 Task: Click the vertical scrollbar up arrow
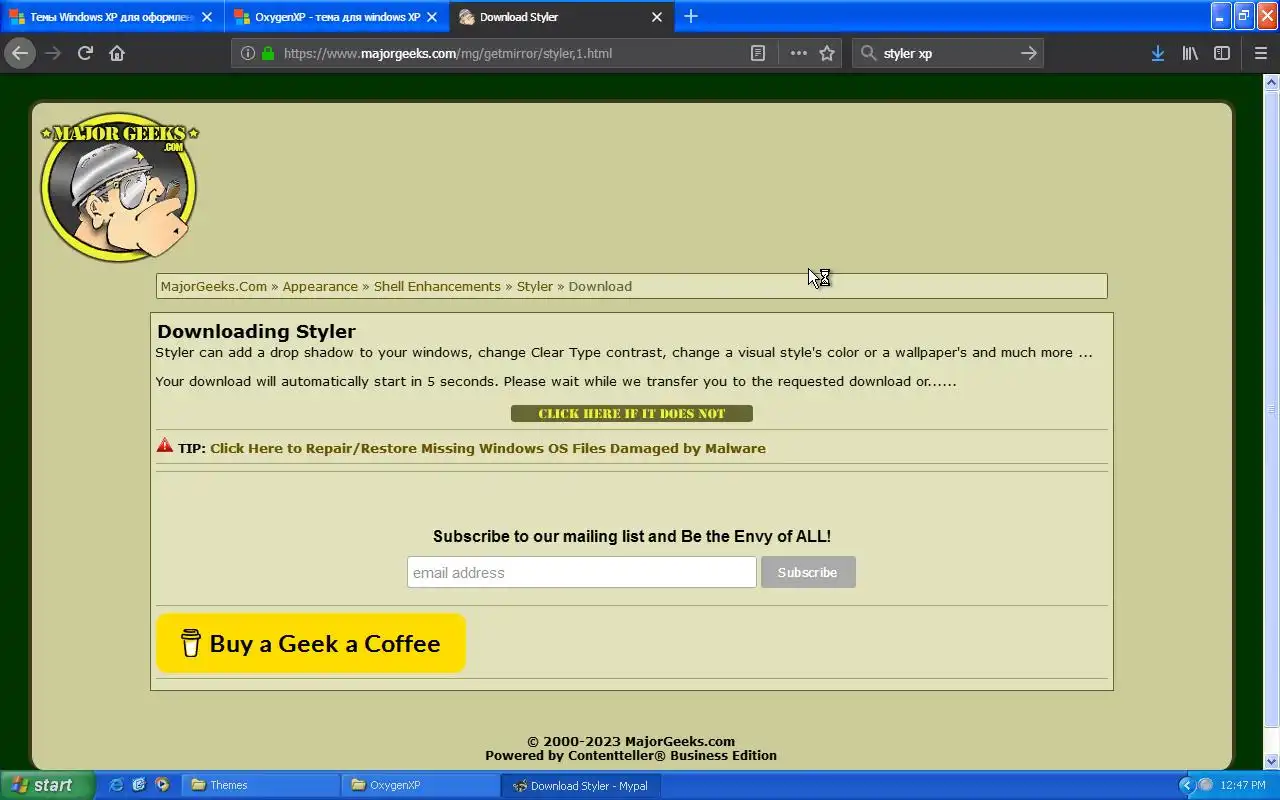[1272, 82]
